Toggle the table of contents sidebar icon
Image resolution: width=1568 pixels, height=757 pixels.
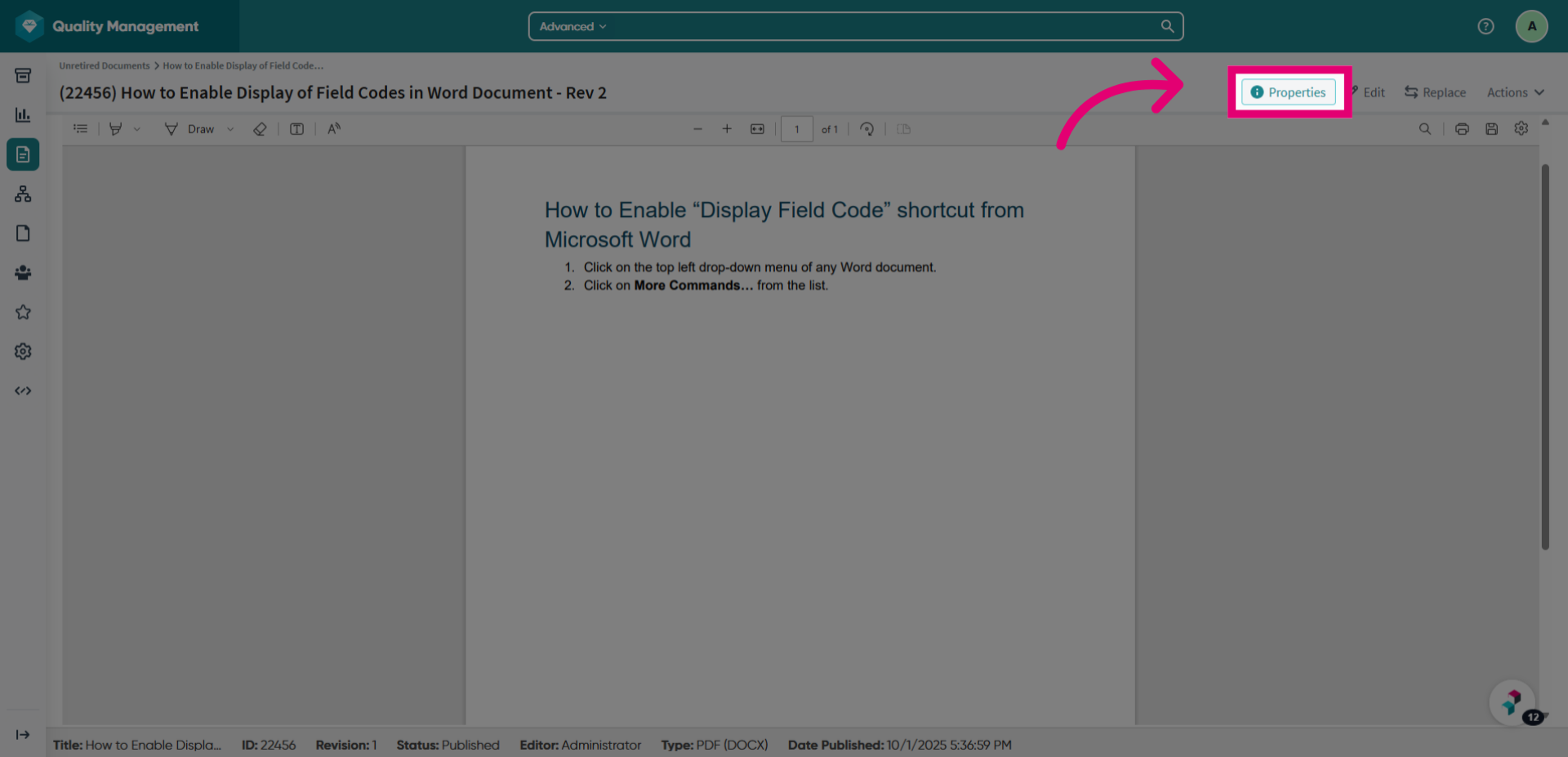pos(80,129)
